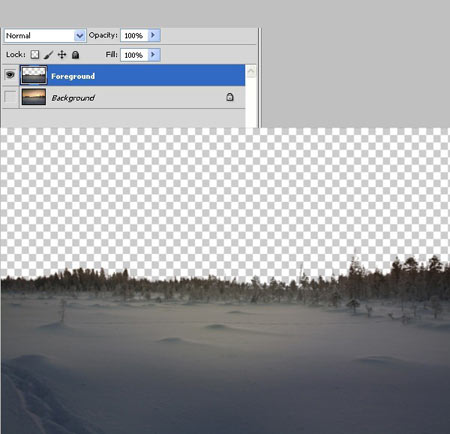Select the Foreground layer thumbnail
The width and height of the screenshot is (450, 434).
pos(34,75)
